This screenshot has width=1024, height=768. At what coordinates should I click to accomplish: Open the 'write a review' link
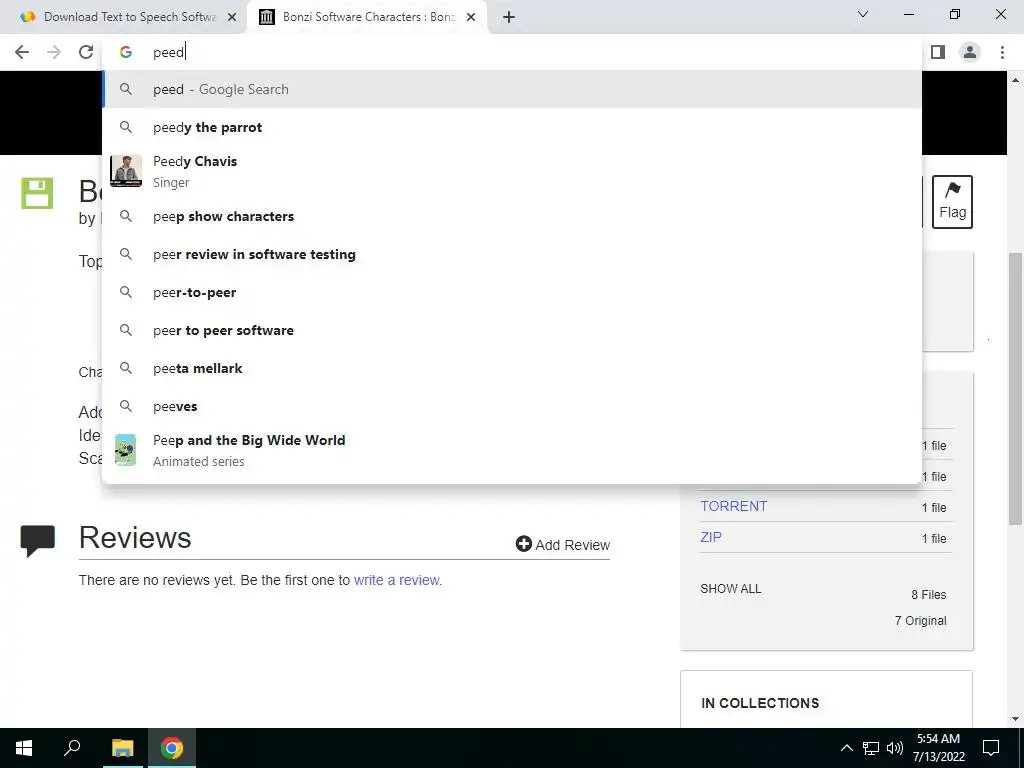click(396, 580)
